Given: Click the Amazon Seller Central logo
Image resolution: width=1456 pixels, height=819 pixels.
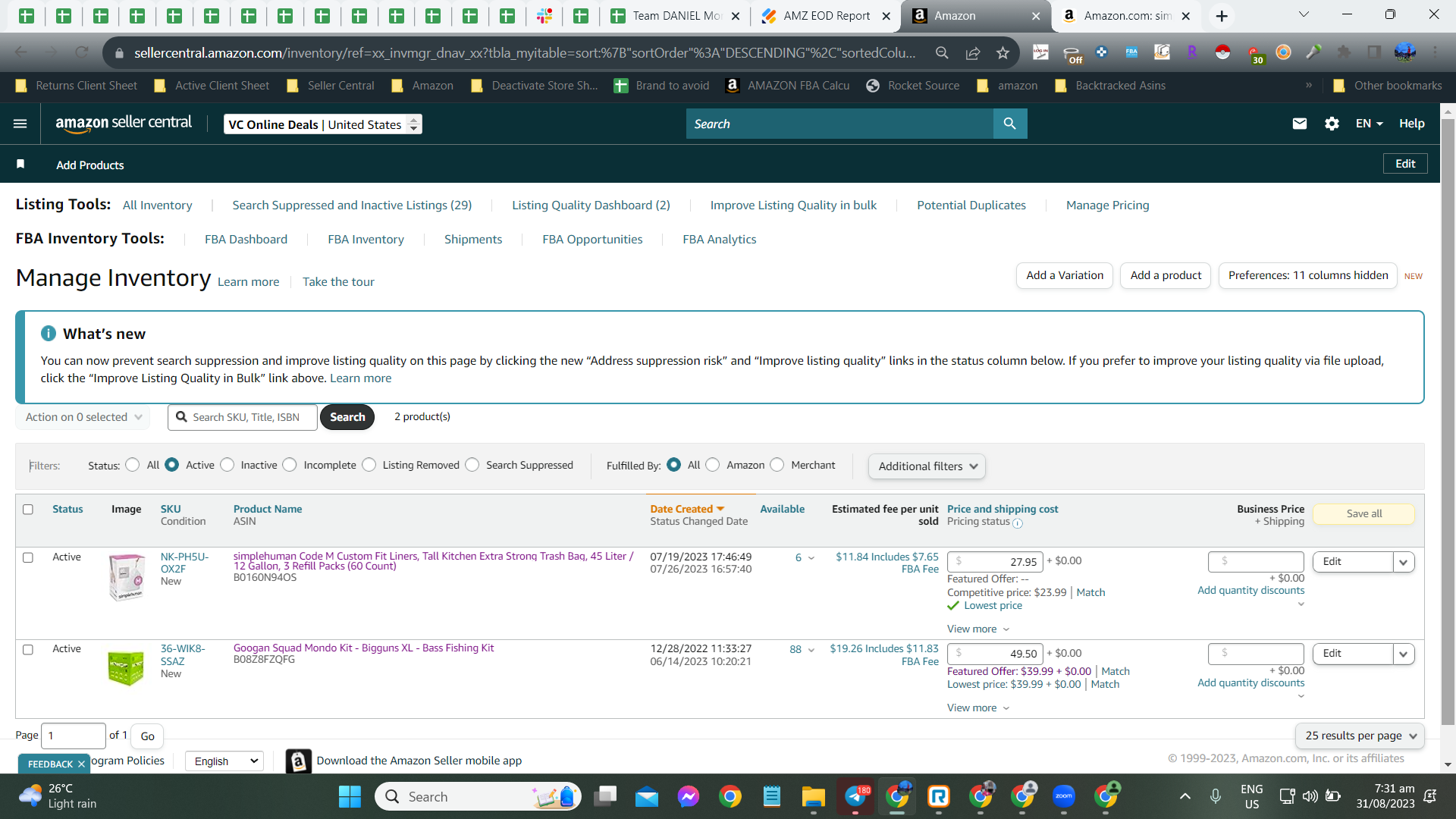Looking at the screenshot, I should point(124,124).
